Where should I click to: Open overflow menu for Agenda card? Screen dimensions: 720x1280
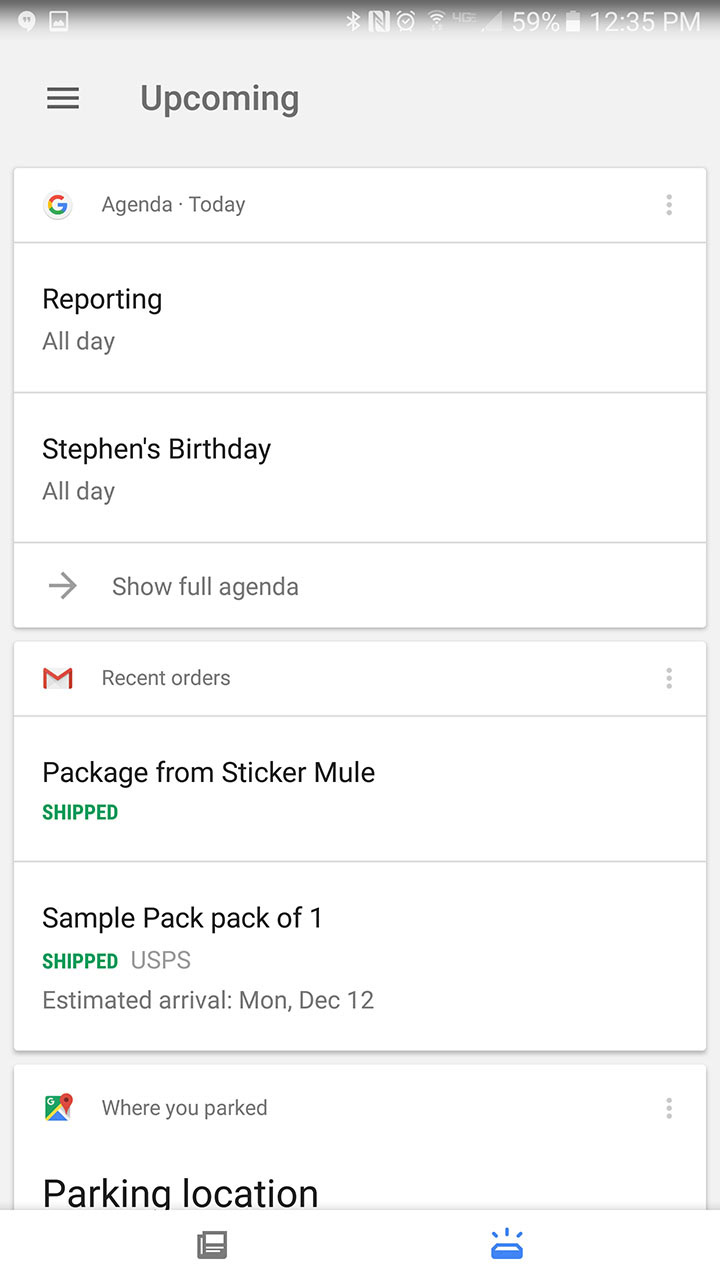669,205
